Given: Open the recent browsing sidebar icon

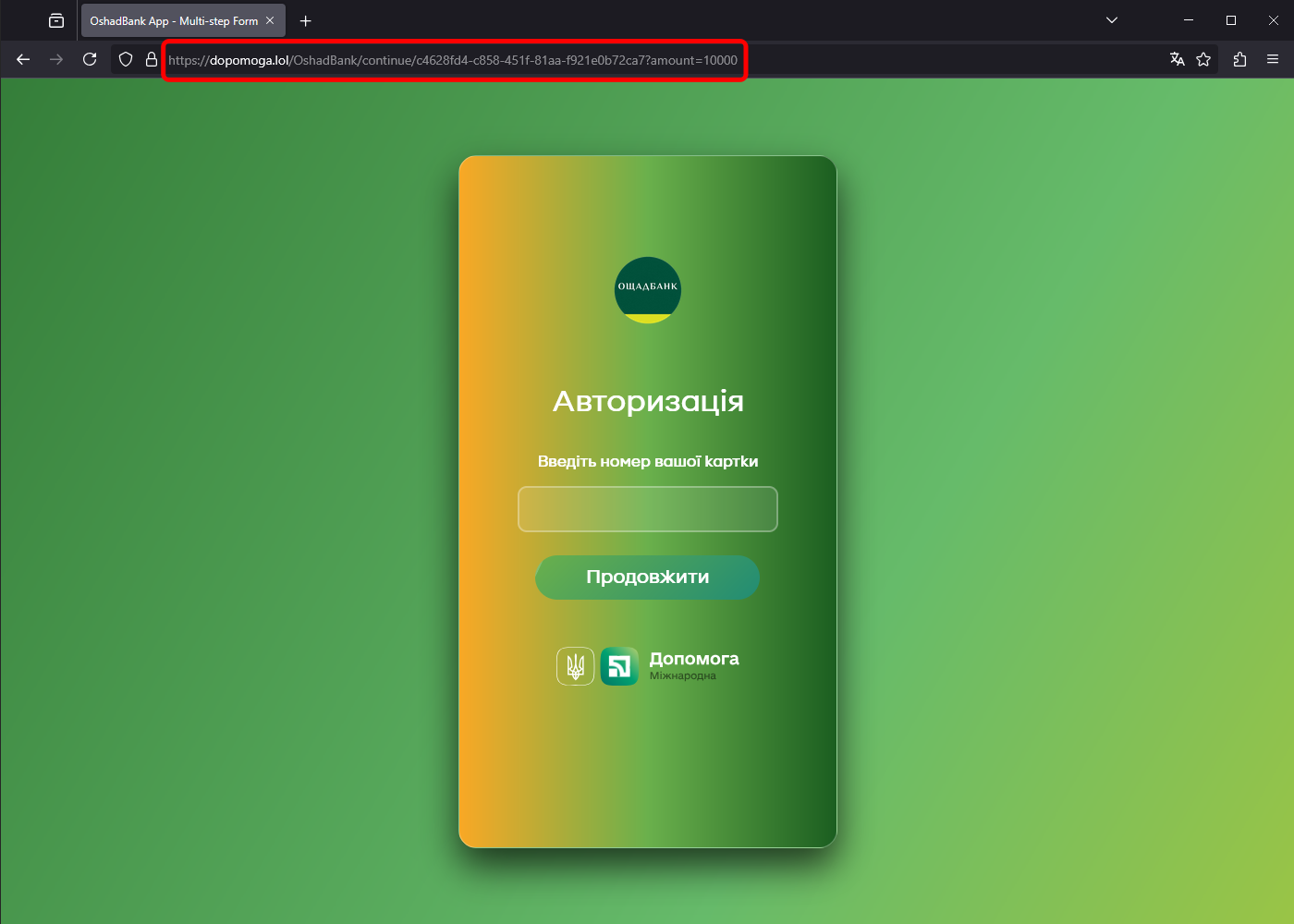Looking at the screenshot, I should tap(56, 20).
